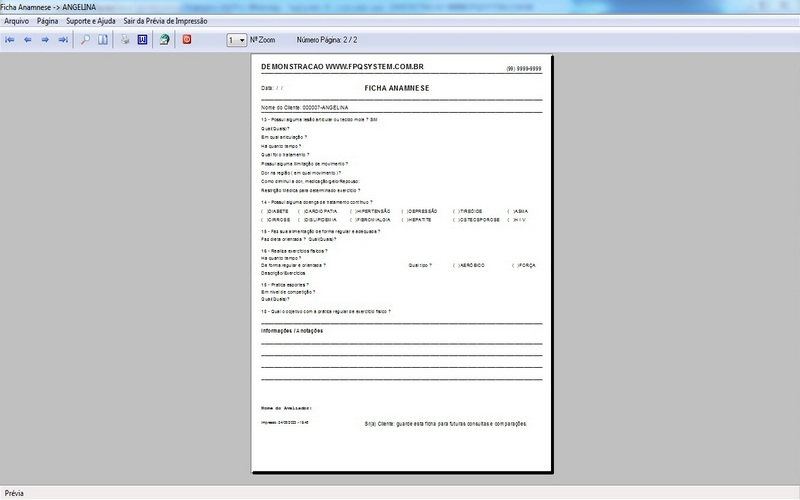This screenshot has width=800, height=500.
Task: Click the 'Informações / Anotações' heading
Action: click(x=292, y=331)
